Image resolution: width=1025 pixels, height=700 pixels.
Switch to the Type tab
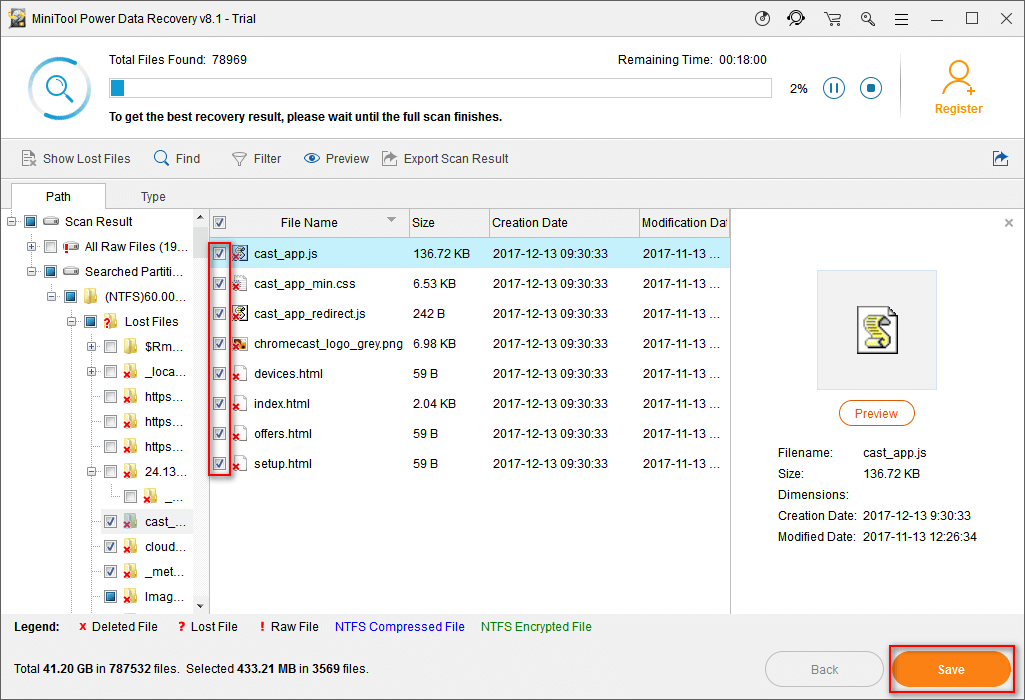pyautogui.click(x=153, y=197)
